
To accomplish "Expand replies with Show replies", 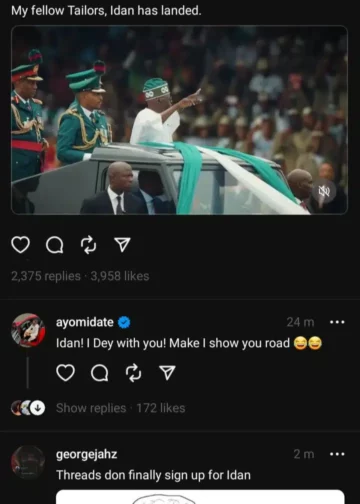I will [91, 408].
